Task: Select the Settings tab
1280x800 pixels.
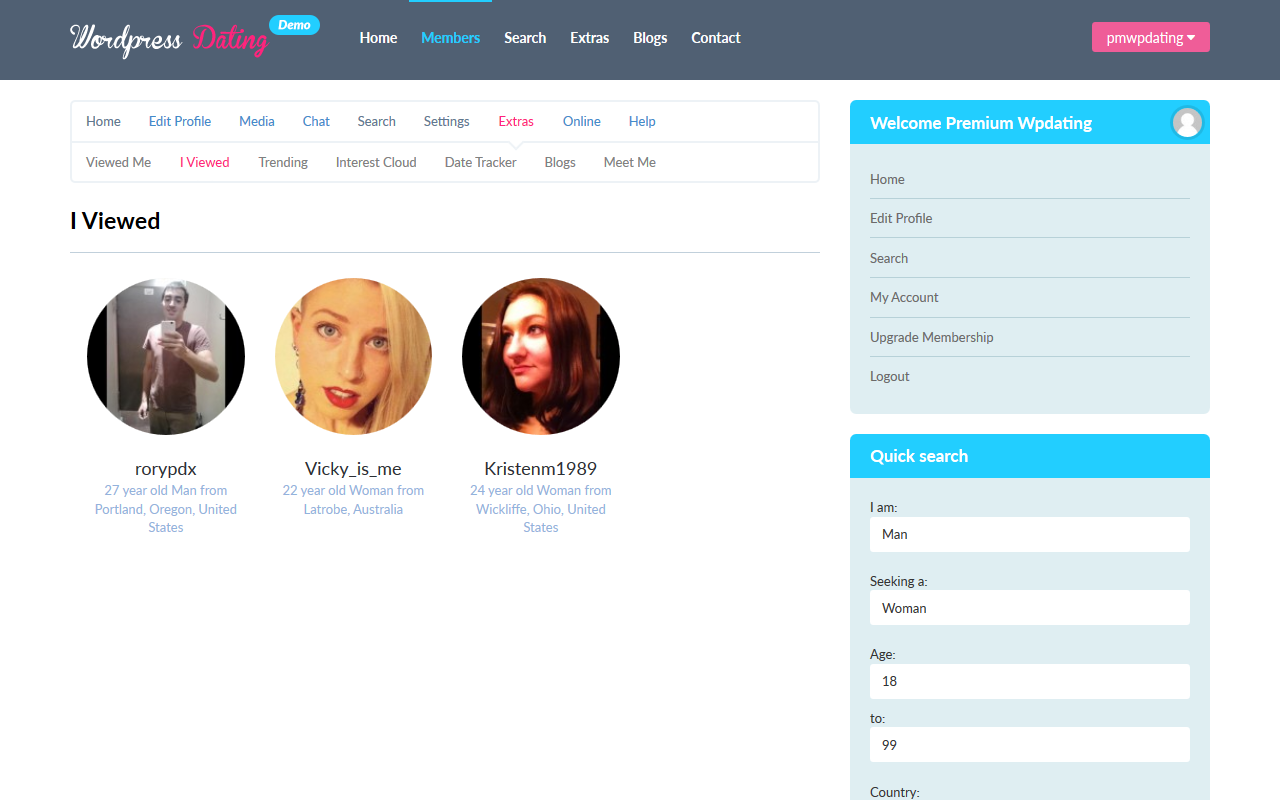Action: pyautogui.click(x=446, y=121)
